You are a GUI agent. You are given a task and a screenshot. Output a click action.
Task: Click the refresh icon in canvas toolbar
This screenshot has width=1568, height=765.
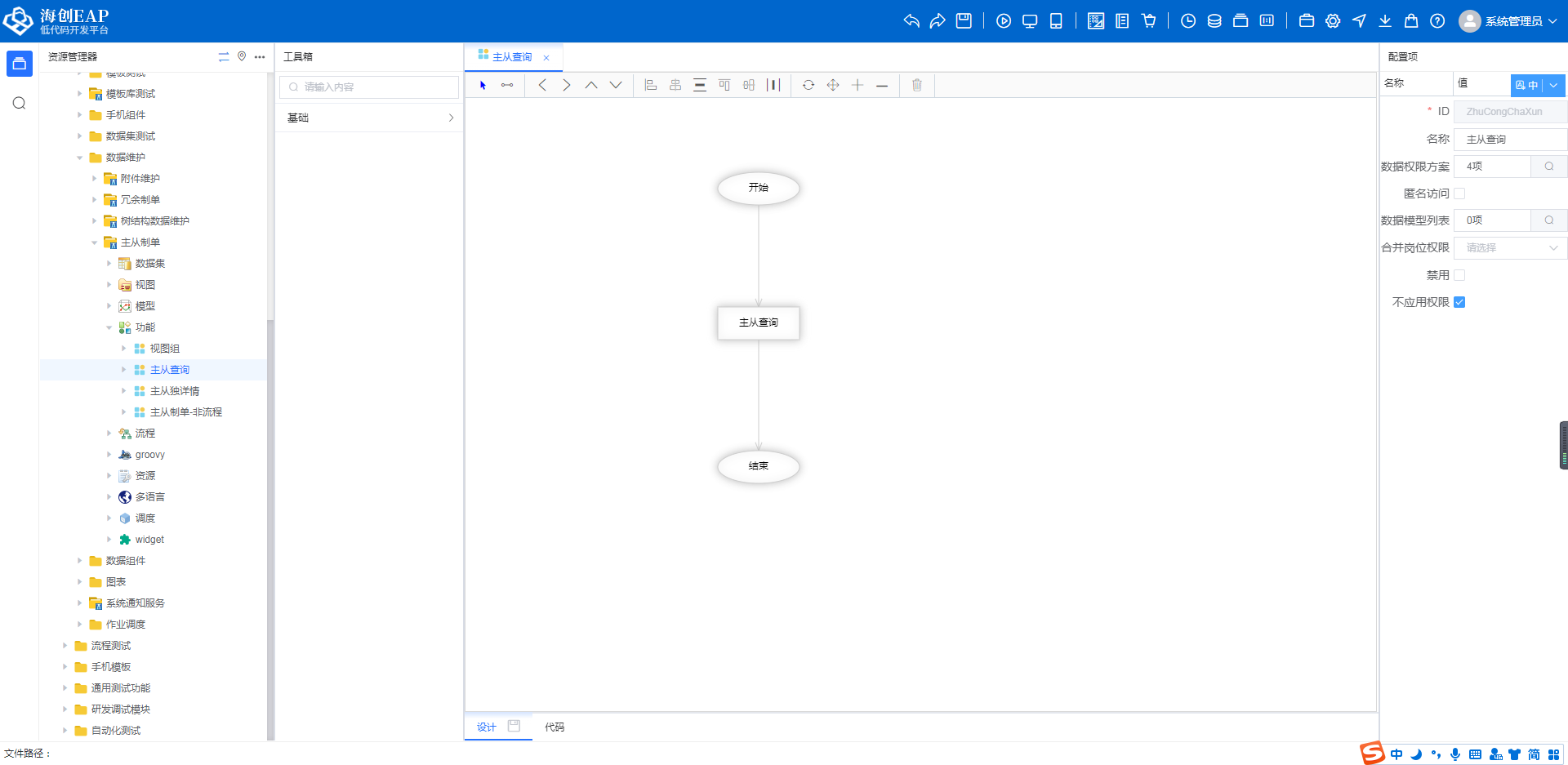[808, 85]
